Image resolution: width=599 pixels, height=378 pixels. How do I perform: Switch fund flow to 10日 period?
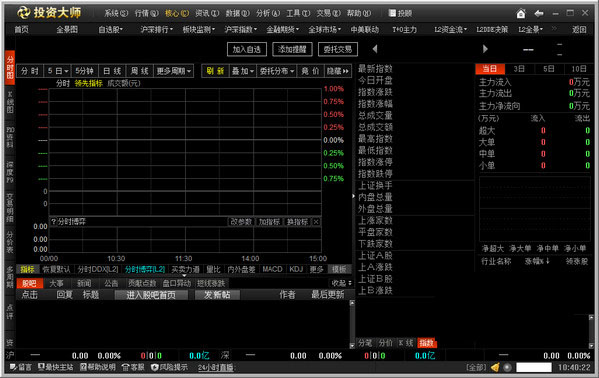tap(579, 69)
